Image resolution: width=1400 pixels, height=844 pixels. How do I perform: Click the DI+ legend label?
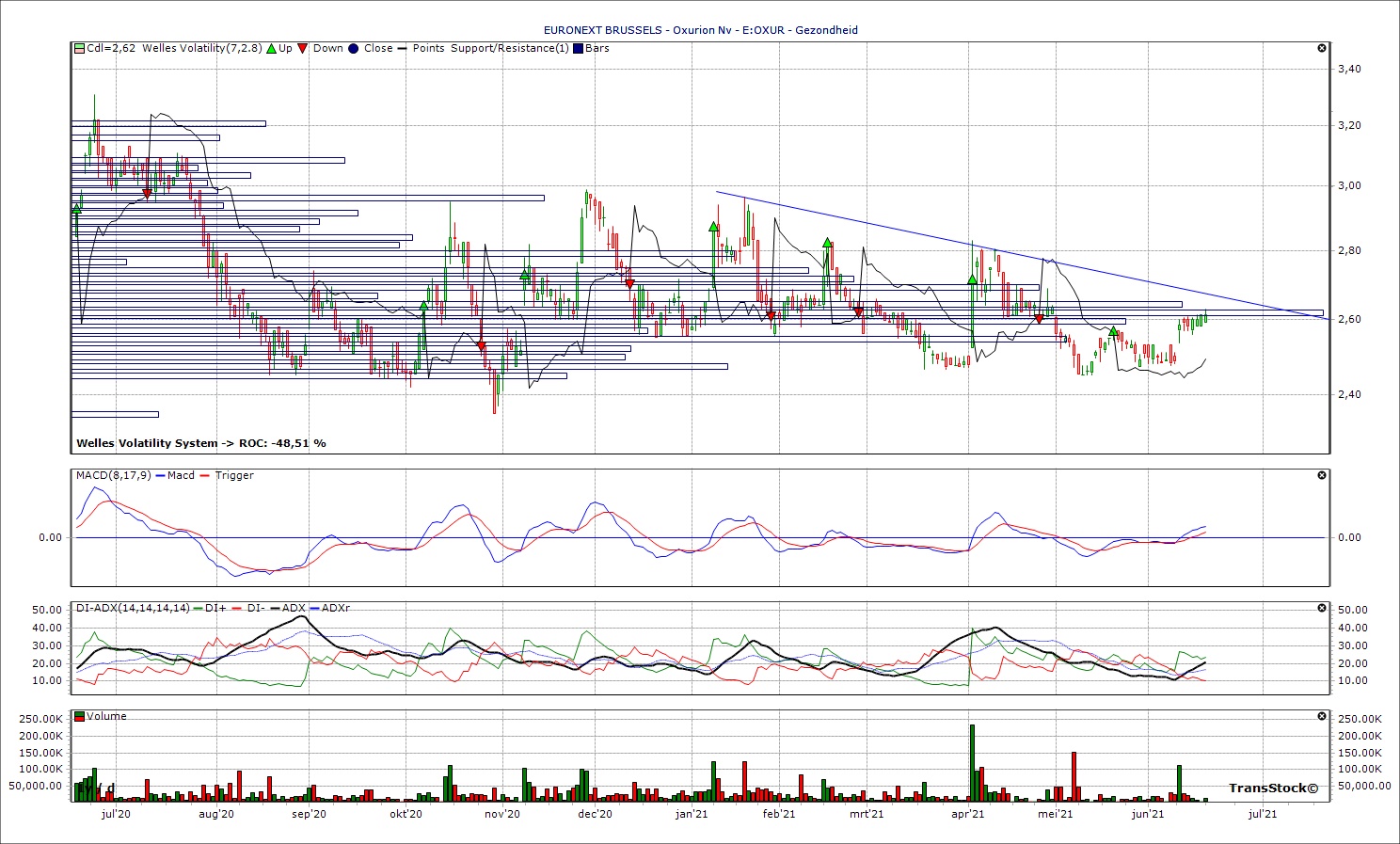[215, 608]
